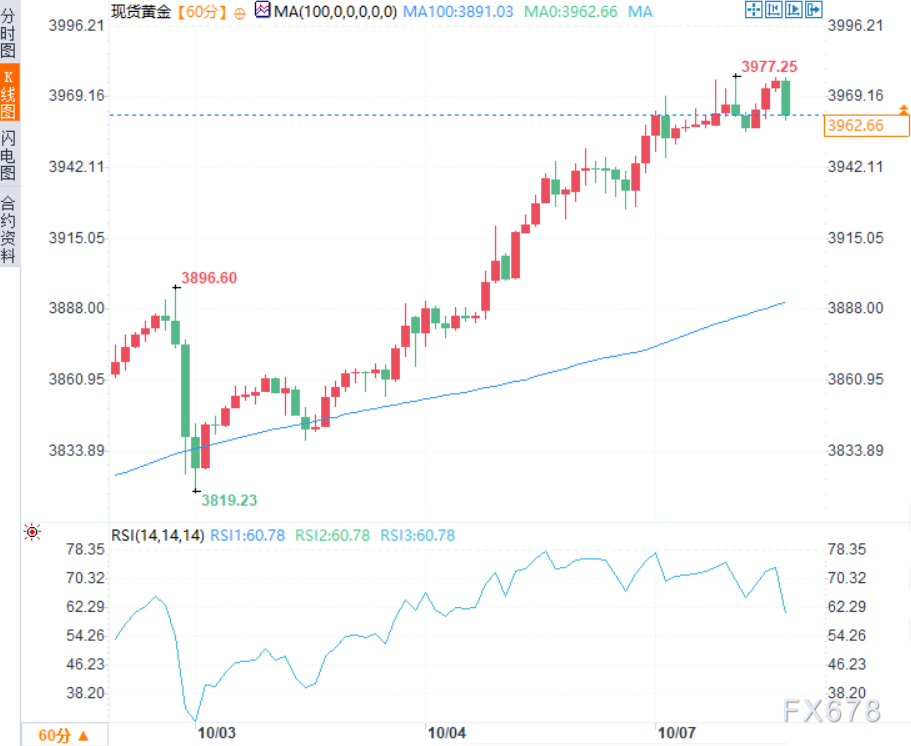Click the MA indicator chart icon

[x=263, y=11]
